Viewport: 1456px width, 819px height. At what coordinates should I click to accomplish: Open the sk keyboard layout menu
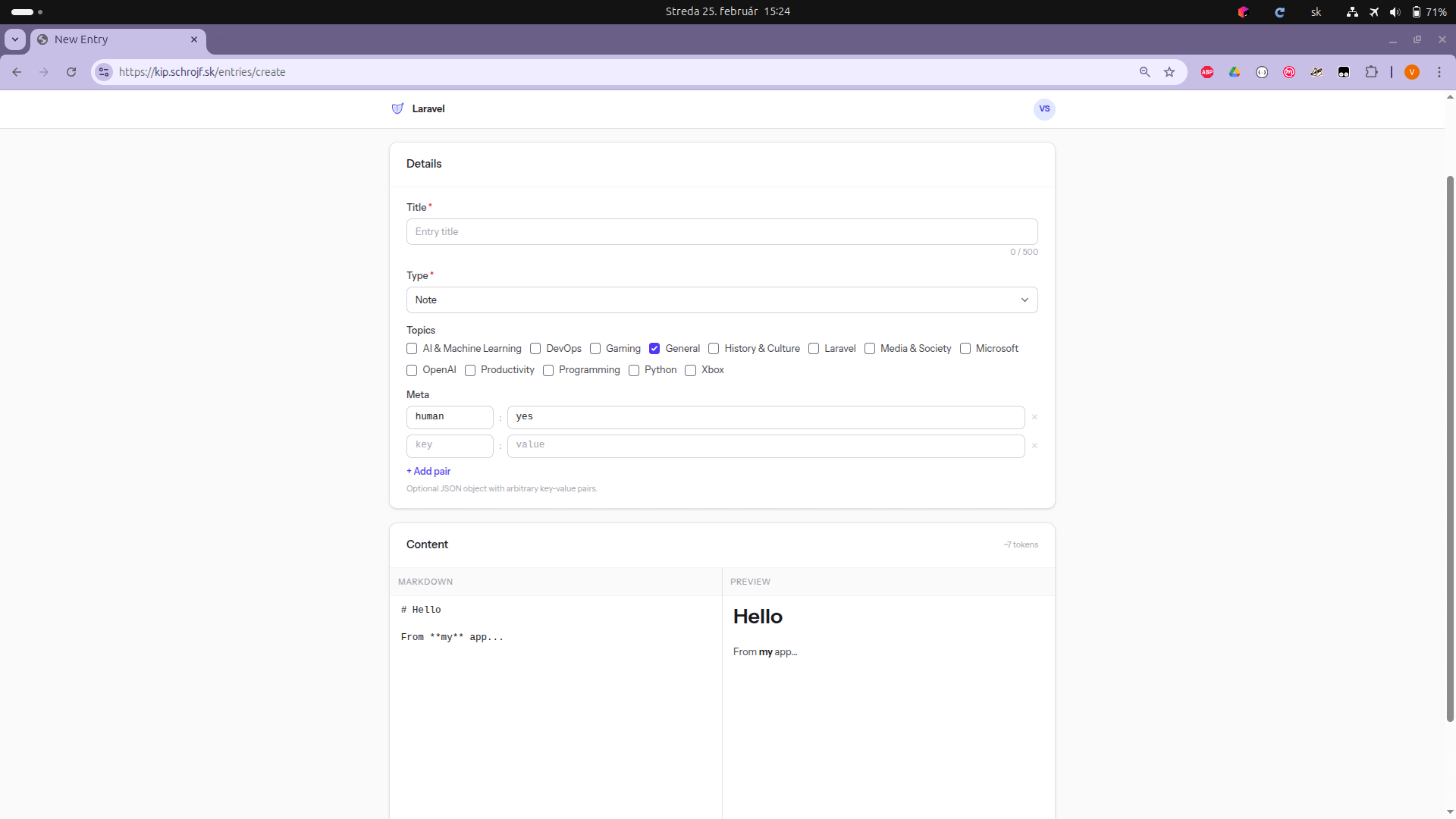coord(1316,11)
